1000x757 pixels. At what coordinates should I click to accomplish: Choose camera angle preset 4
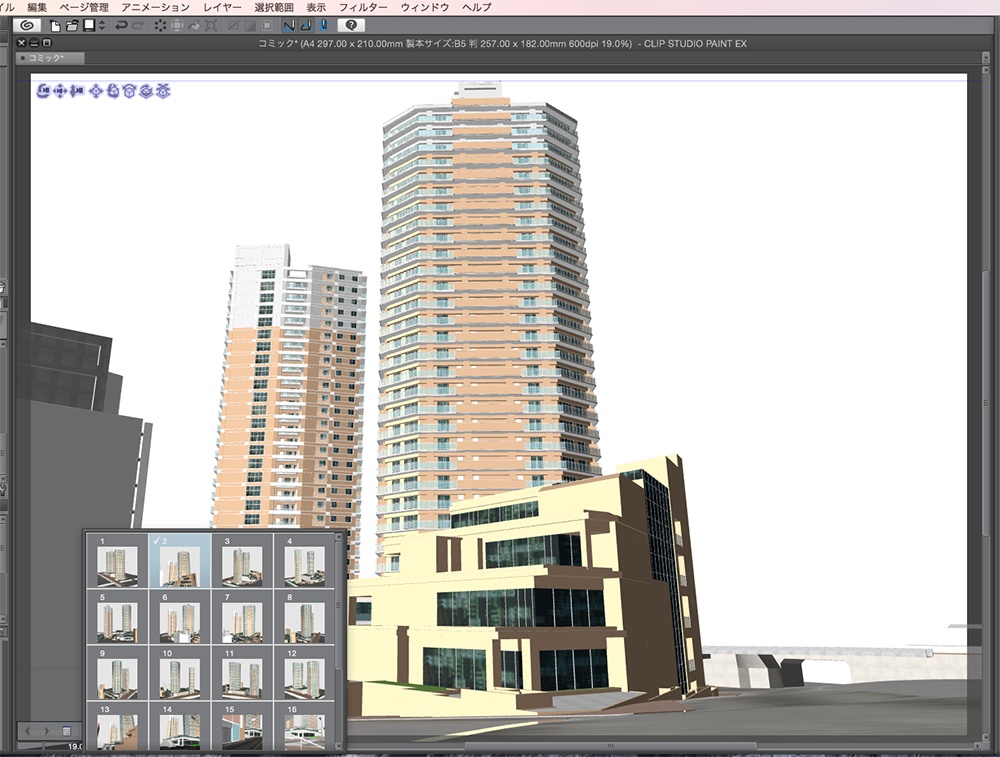[x=304, y=561]
